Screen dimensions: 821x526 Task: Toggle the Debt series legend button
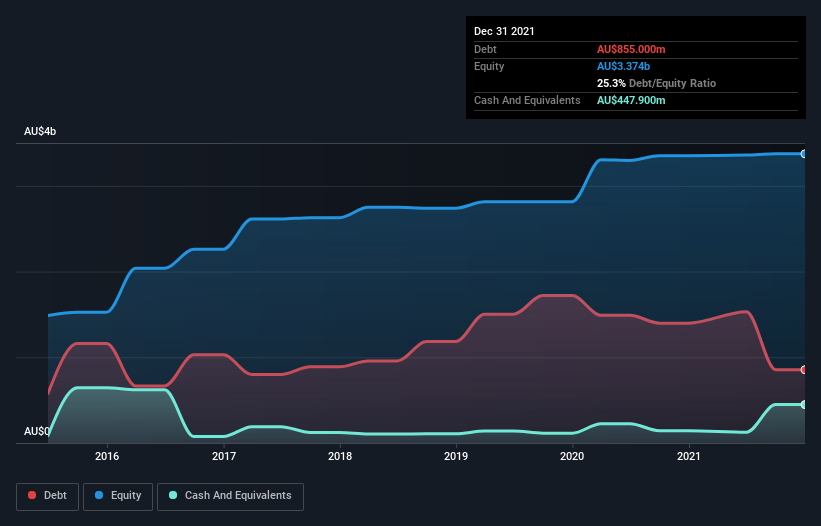[48, 496]
